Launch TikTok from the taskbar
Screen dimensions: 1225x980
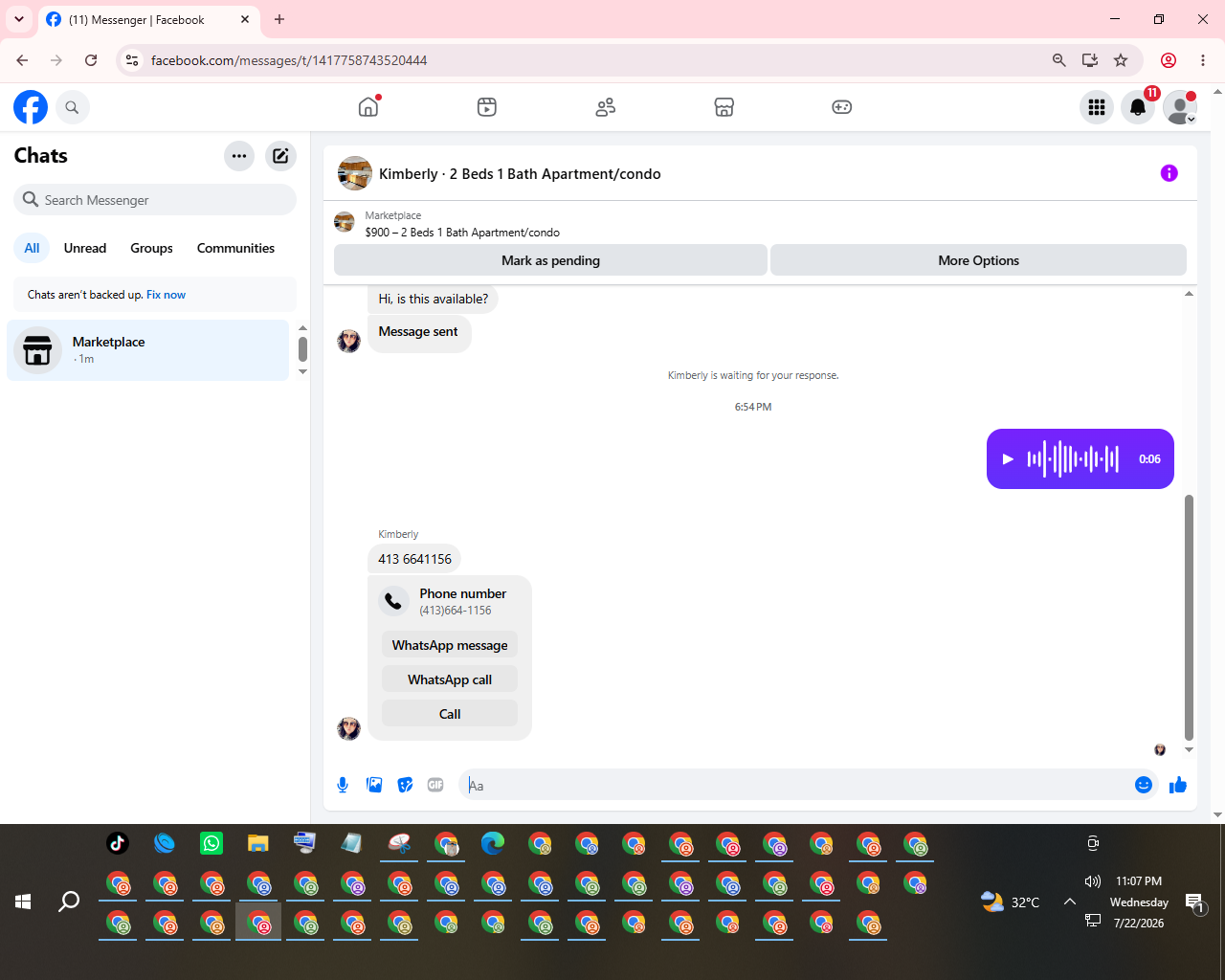[118, 843]
